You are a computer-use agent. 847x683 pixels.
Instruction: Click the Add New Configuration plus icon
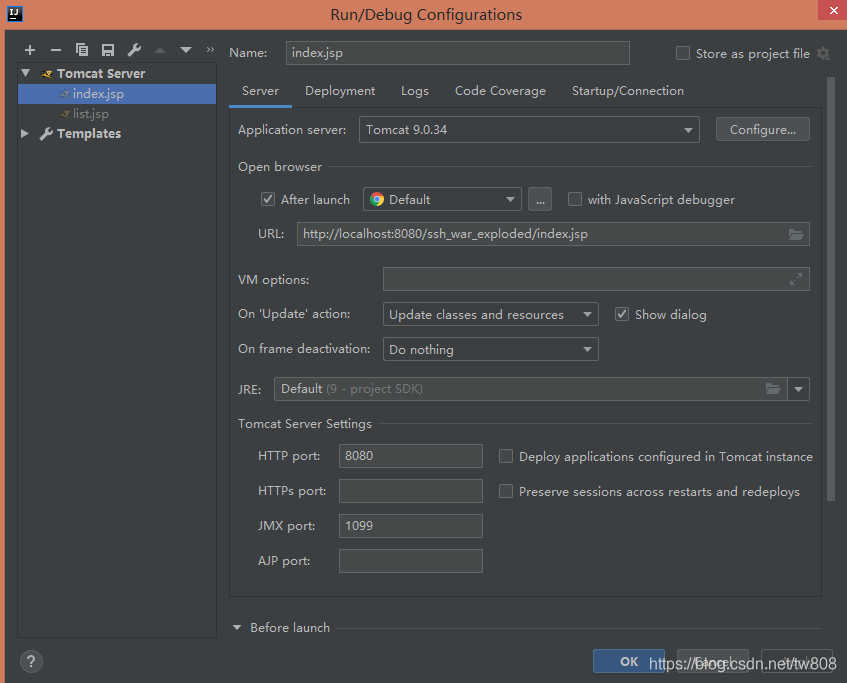[x=30, y=50]
